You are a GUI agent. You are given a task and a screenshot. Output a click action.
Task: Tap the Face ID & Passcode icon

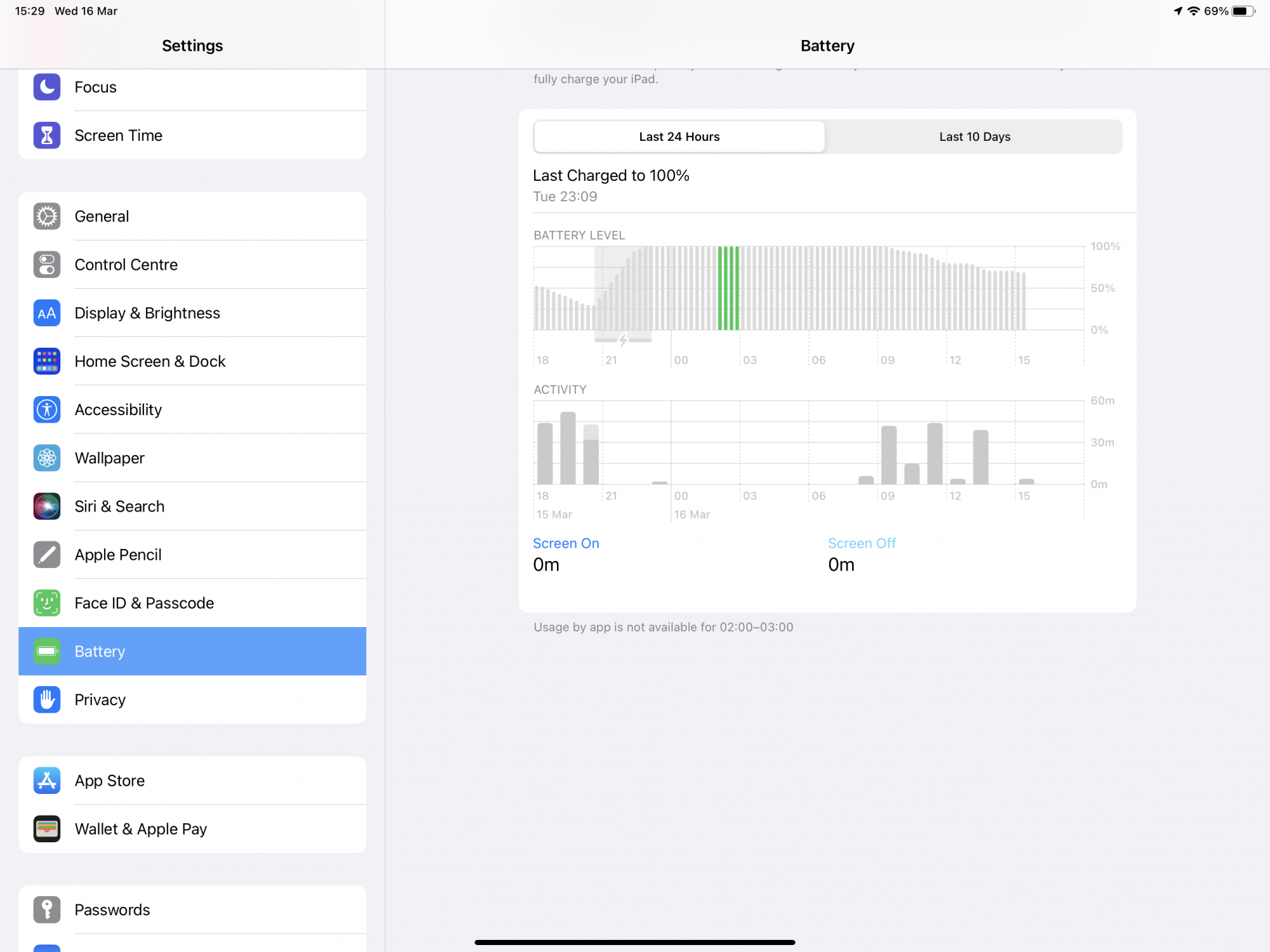47,603
